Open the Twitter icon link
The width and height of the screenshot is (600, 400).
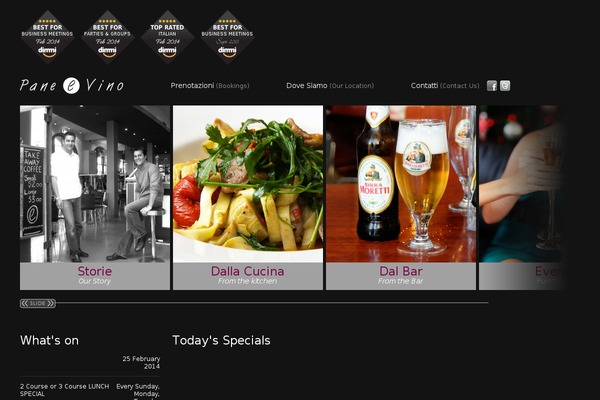[505, 86]
